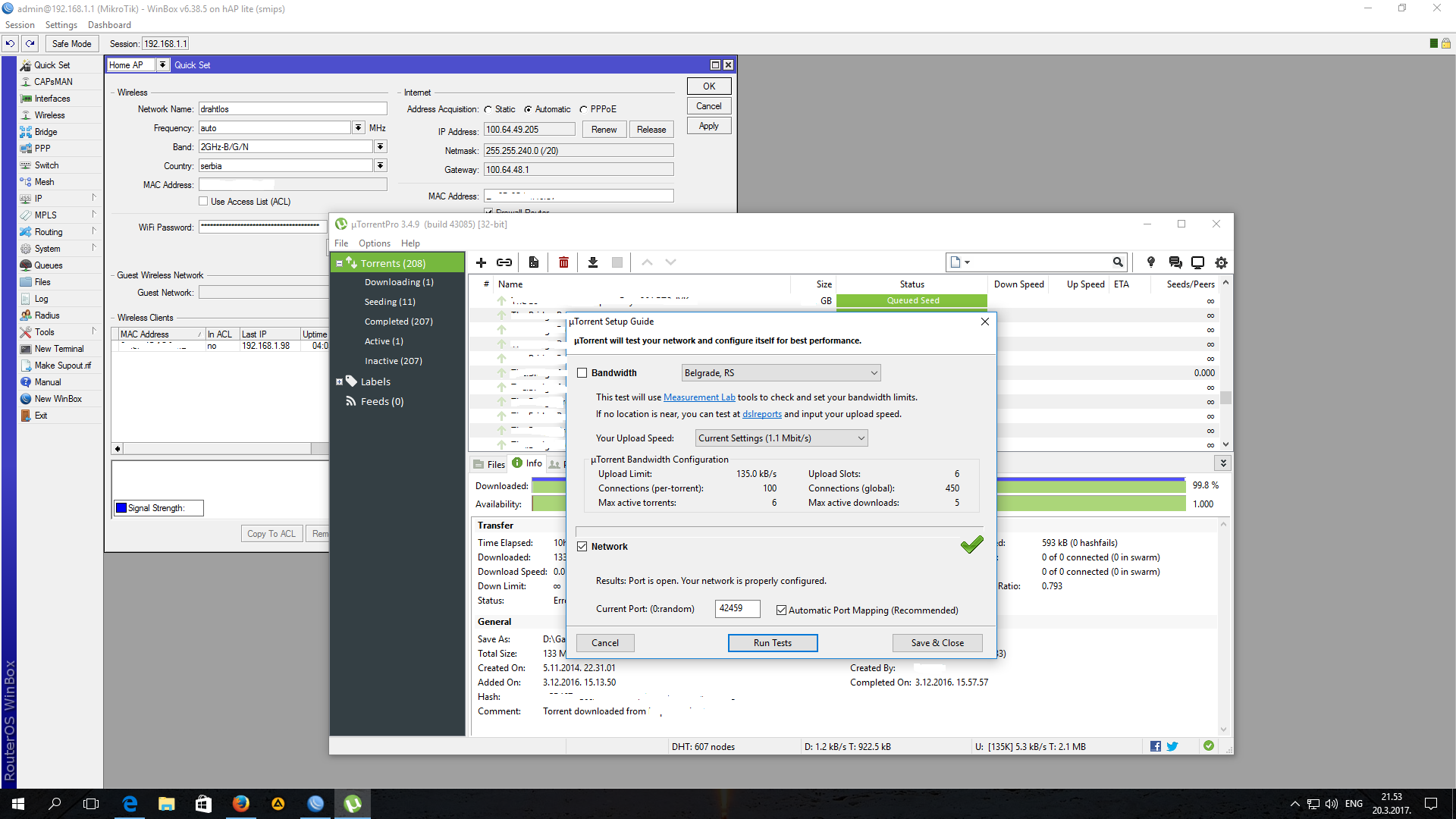This screenshot has height=819, width=1456.
Task: Click the Twitter icon in uTorrent status bar
Action: (x=1172, y=746)
